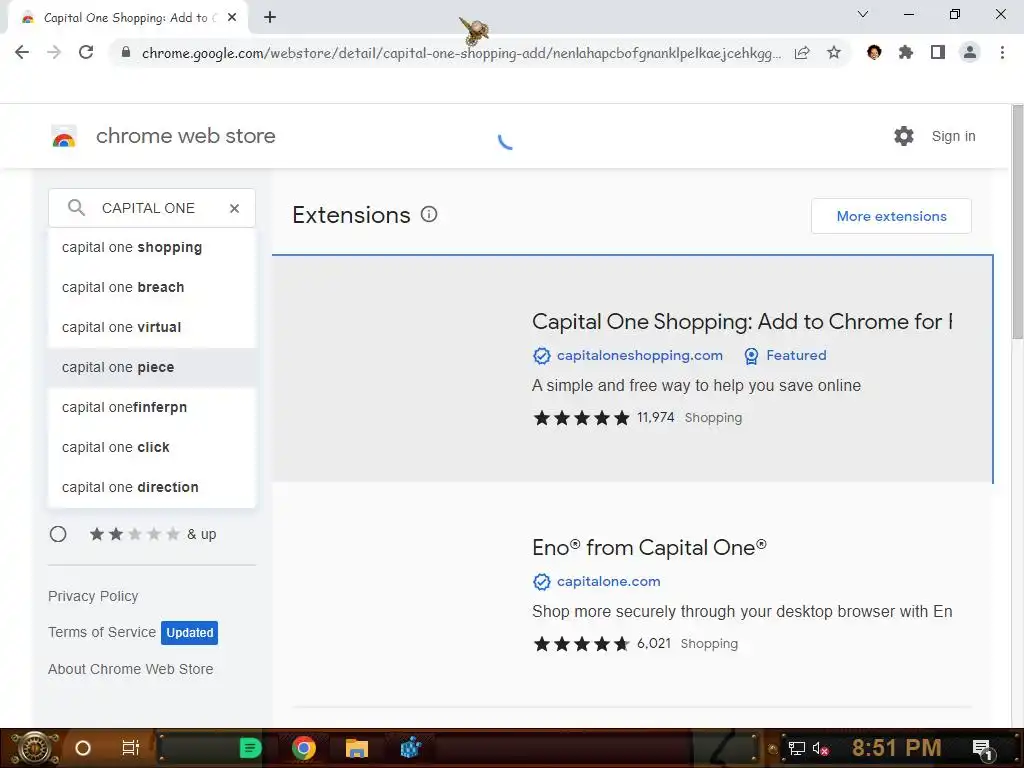1024x768 pixels.
Task: Open the pinned extension with avatar icon
Action: [x=874, y=52]
